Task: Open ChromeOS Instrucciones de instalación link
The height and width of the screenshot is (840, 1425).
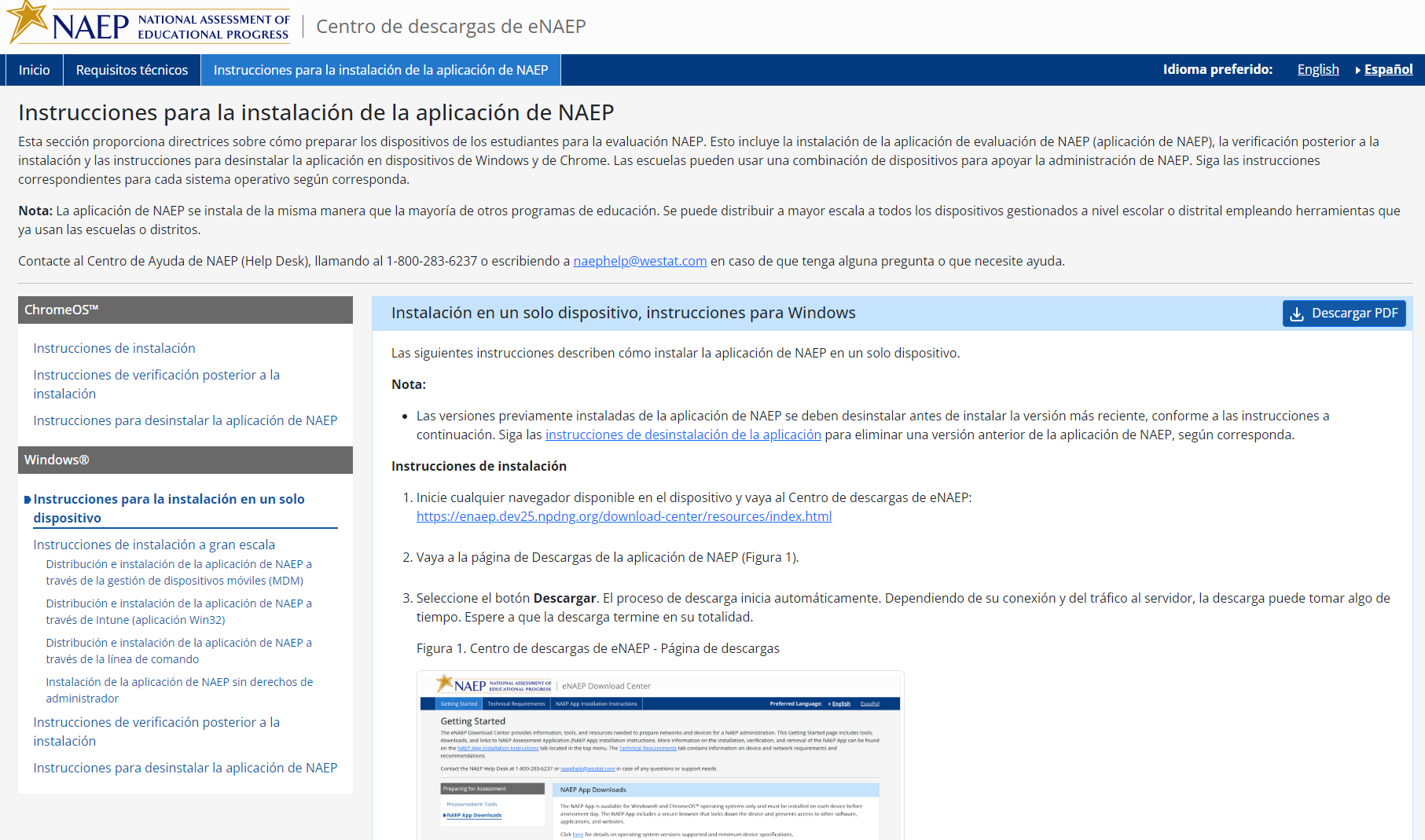Action: 114,348
